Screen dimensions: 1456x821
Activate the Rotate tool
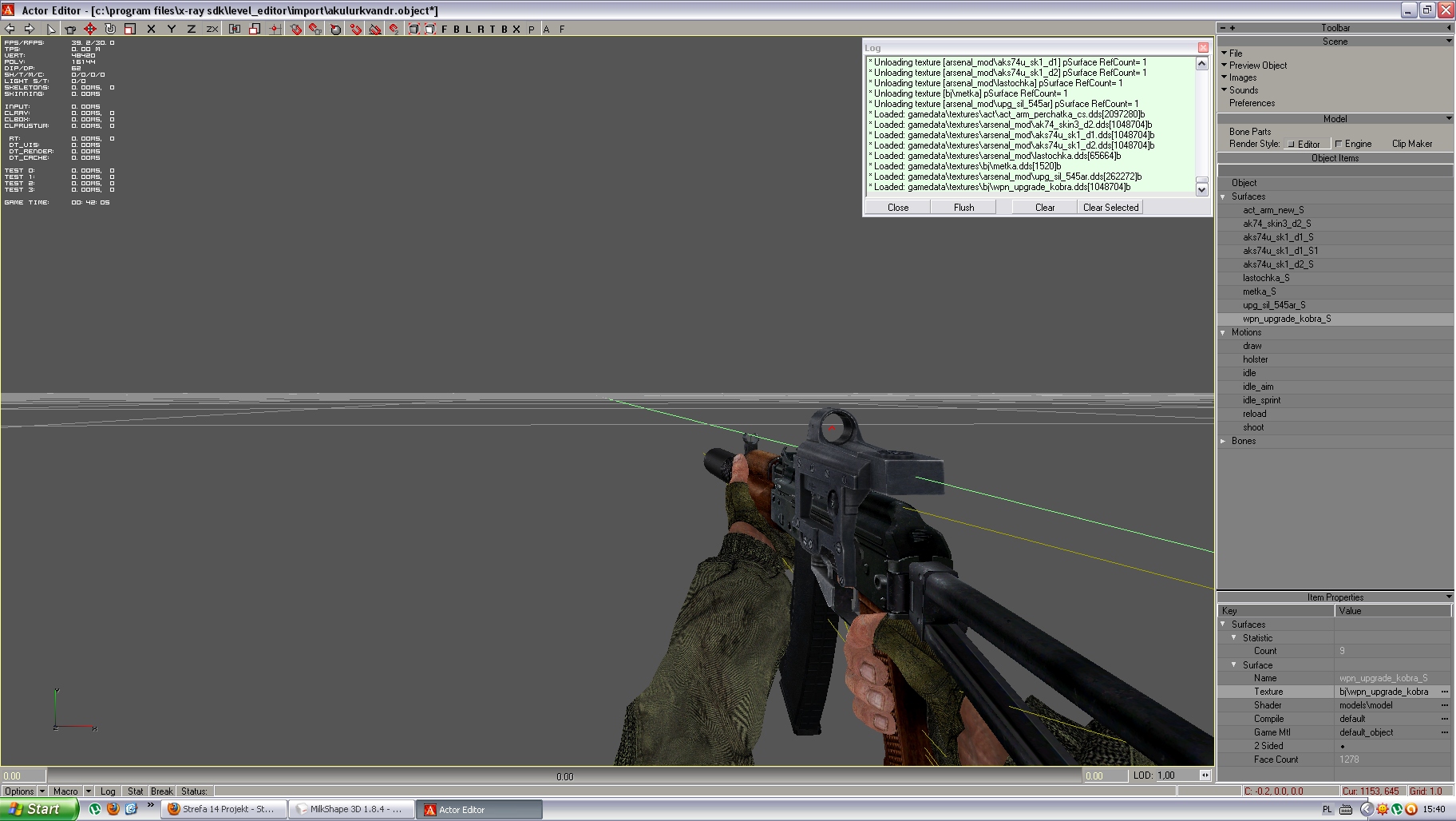click(110, 29)
